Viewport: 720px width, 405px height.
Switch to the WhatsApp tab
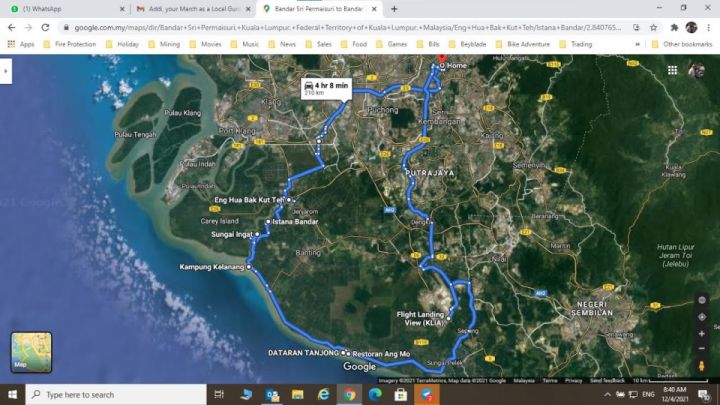click(67, 9)
